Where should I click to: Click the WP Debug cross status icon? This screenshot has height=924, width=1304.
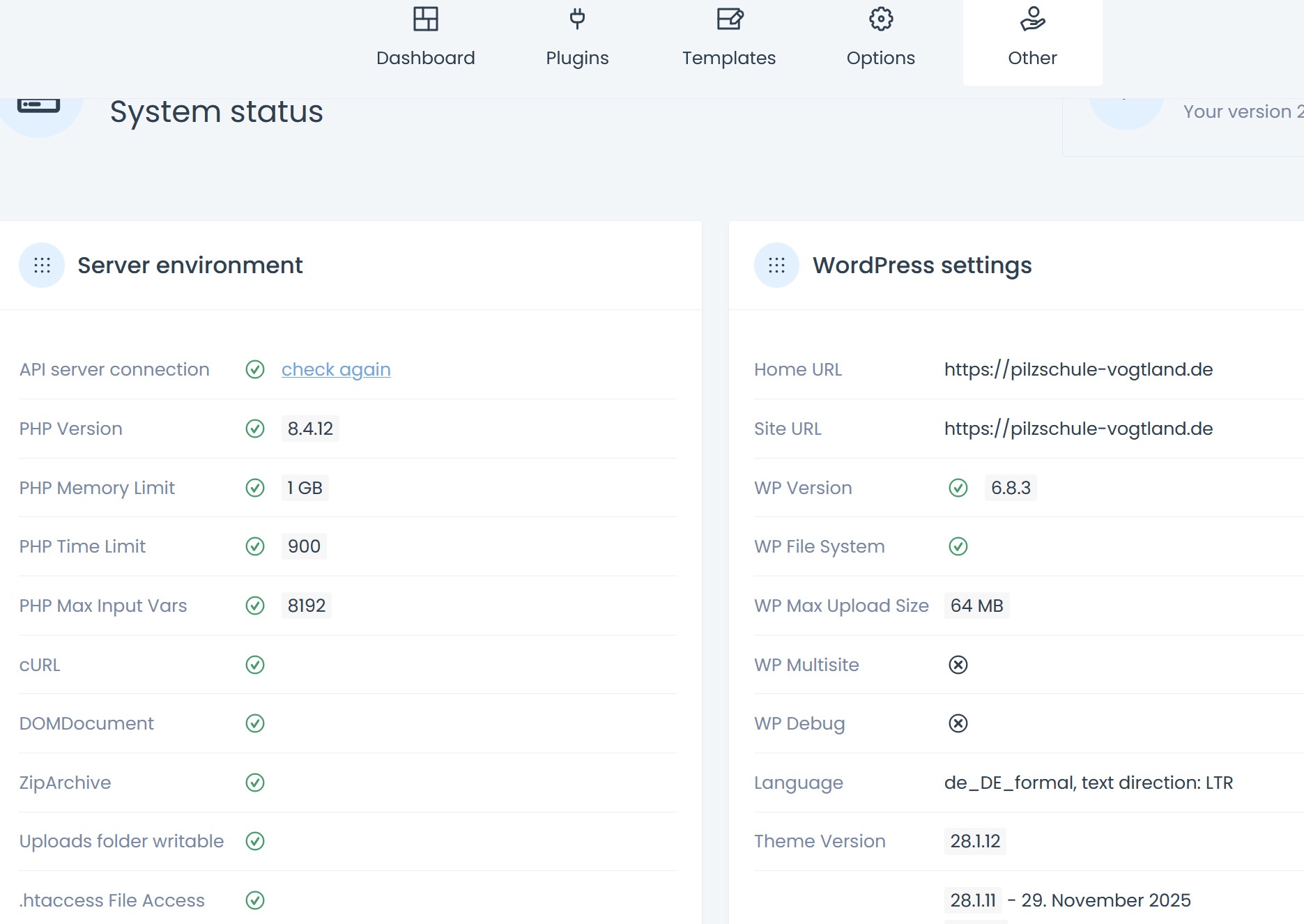pos(958,723)
